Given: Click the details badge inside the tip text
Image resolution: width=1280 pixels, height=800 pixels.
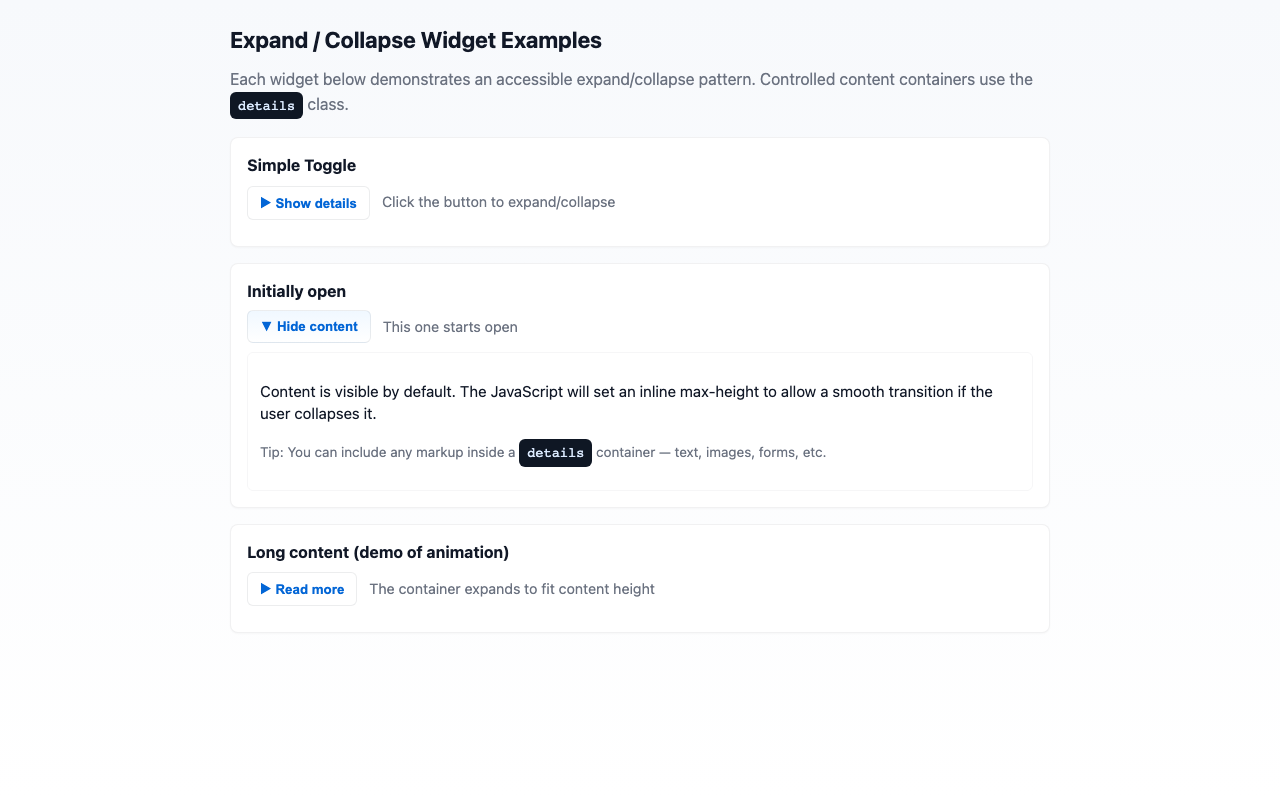Looking at the screenshot, I should tap(555, 452).
